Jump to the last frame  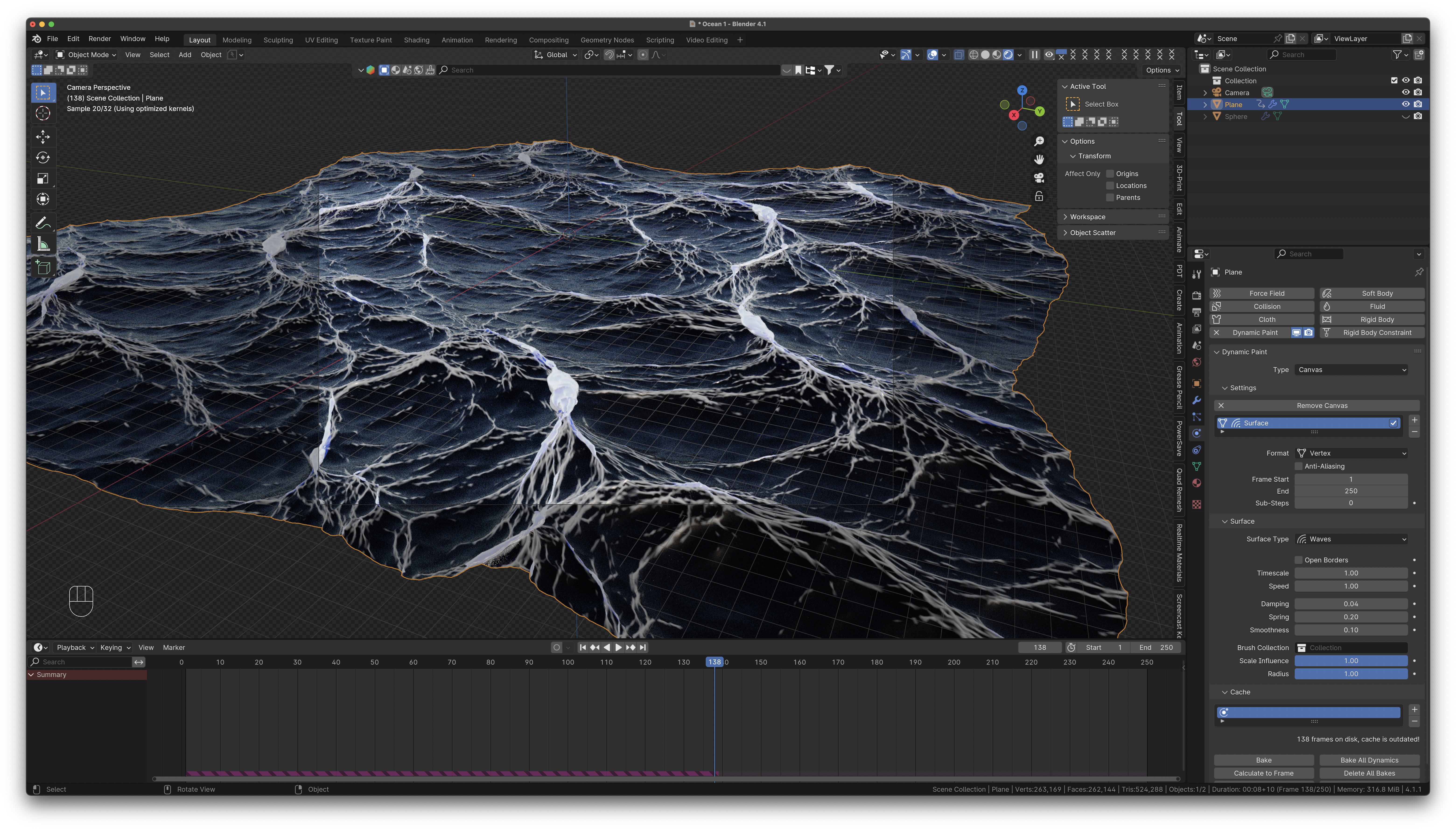[643, 648]
